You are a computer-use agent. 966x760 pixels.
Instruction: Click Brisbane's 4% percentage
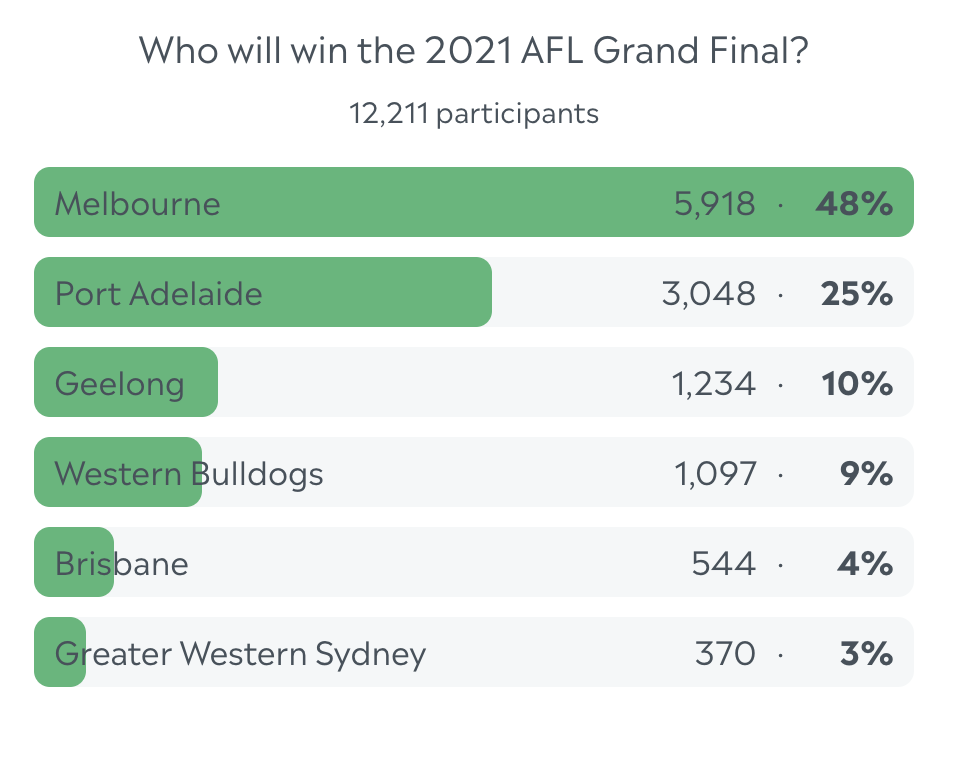[x=865, y=564]
